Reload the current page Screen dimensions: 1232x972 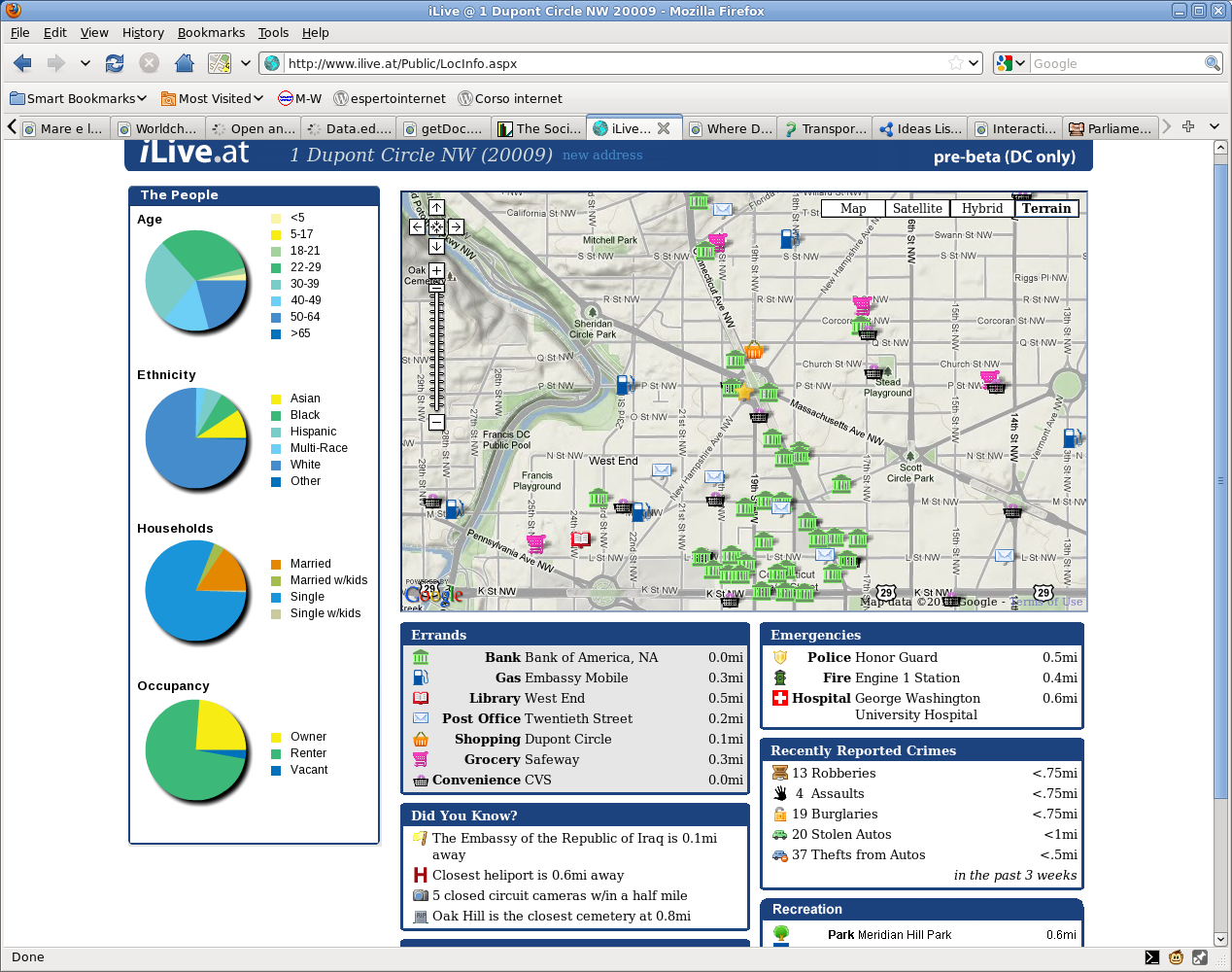click(115, 63)
